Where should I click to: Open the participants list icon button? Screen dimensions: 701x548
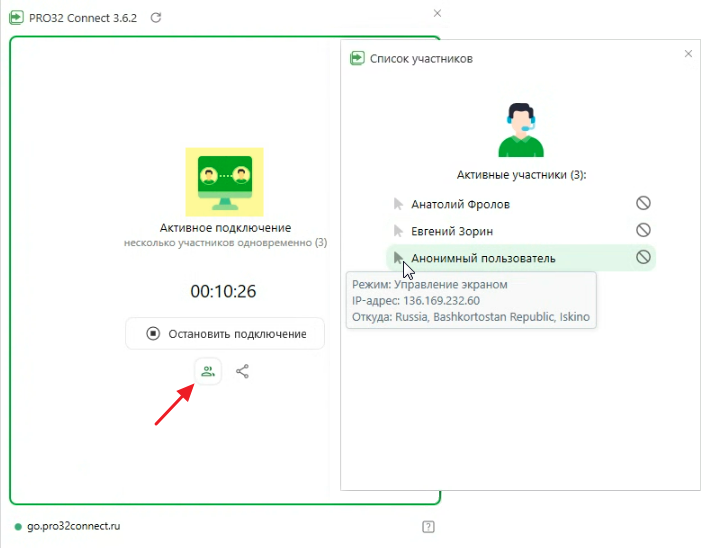[x=207, y=371]
